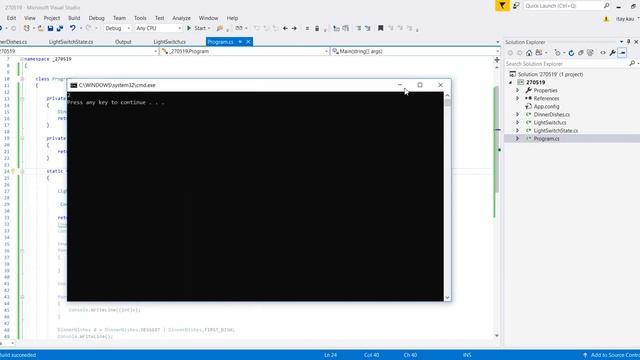Viewport: 640px width, 360px height.
Task: Click the Navigate Forward arrow in toolbar
Action: 294,28
